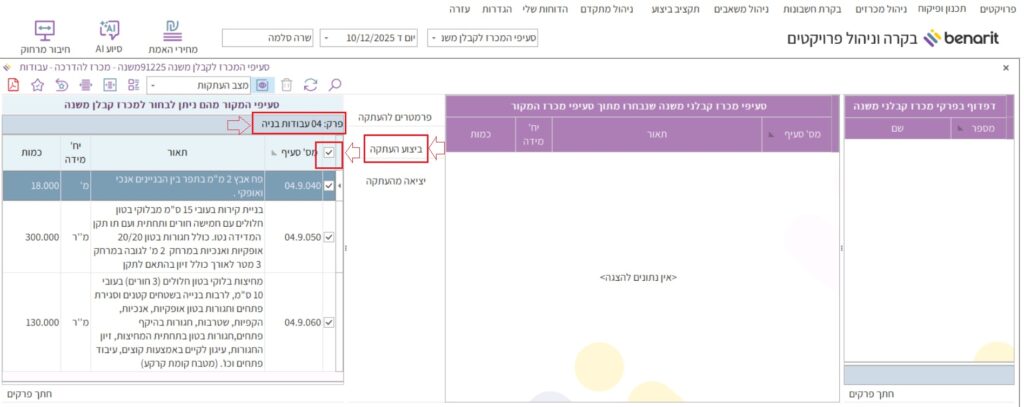
Task: Expand the סעיפי המכרז לקבלן משנה dropdown
Action: [x=434, y=37]
